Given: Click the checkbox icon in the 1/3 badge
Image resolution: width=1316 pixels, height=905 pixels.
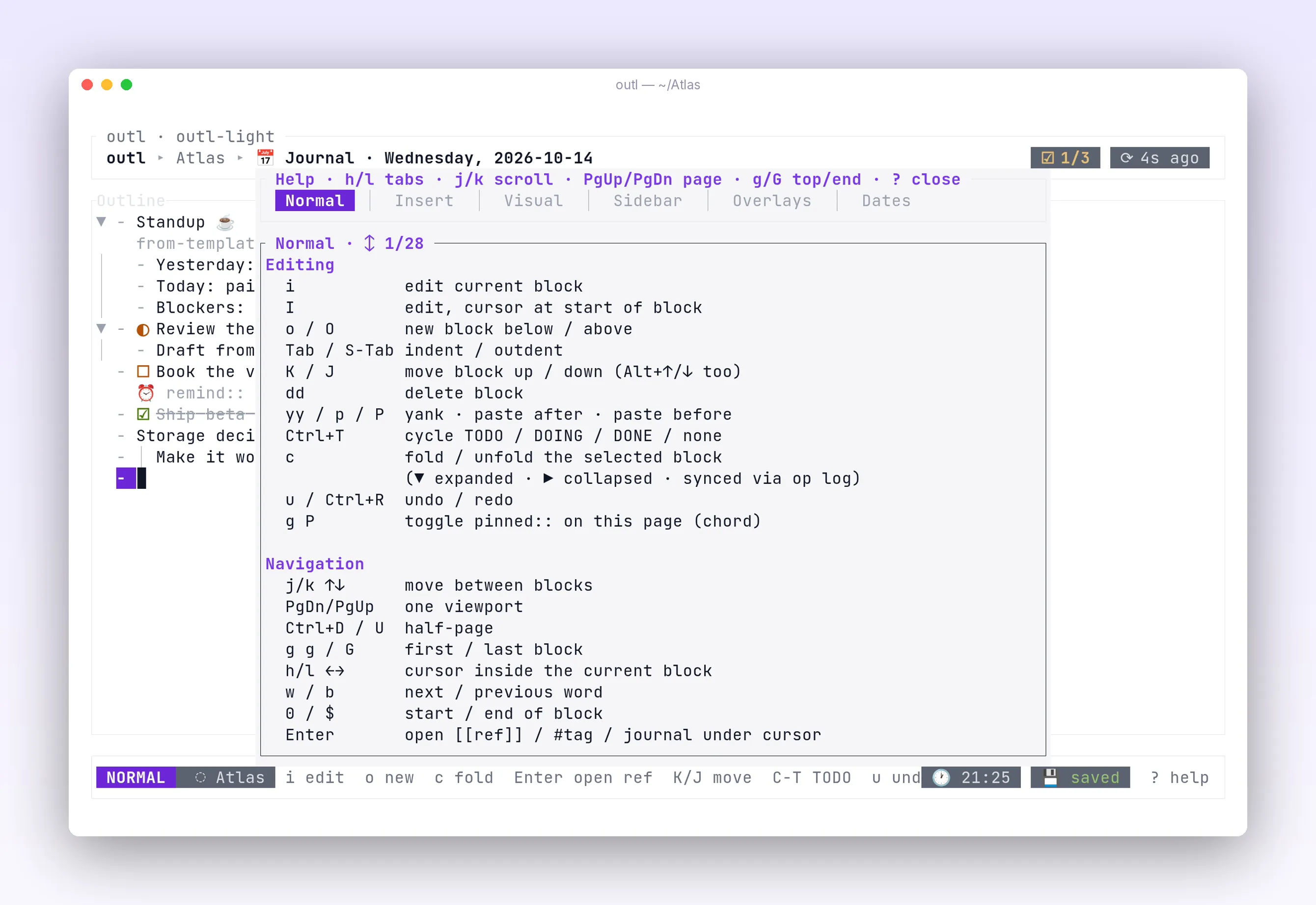Looking at the screenshot, I should 1048,158.
